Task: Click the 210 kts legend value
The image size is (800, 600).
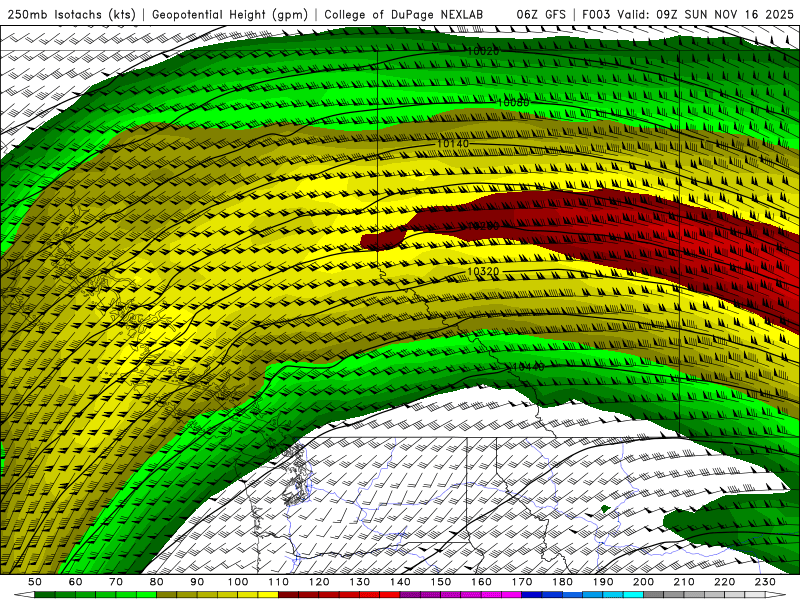Action: [x=684, y=582]
